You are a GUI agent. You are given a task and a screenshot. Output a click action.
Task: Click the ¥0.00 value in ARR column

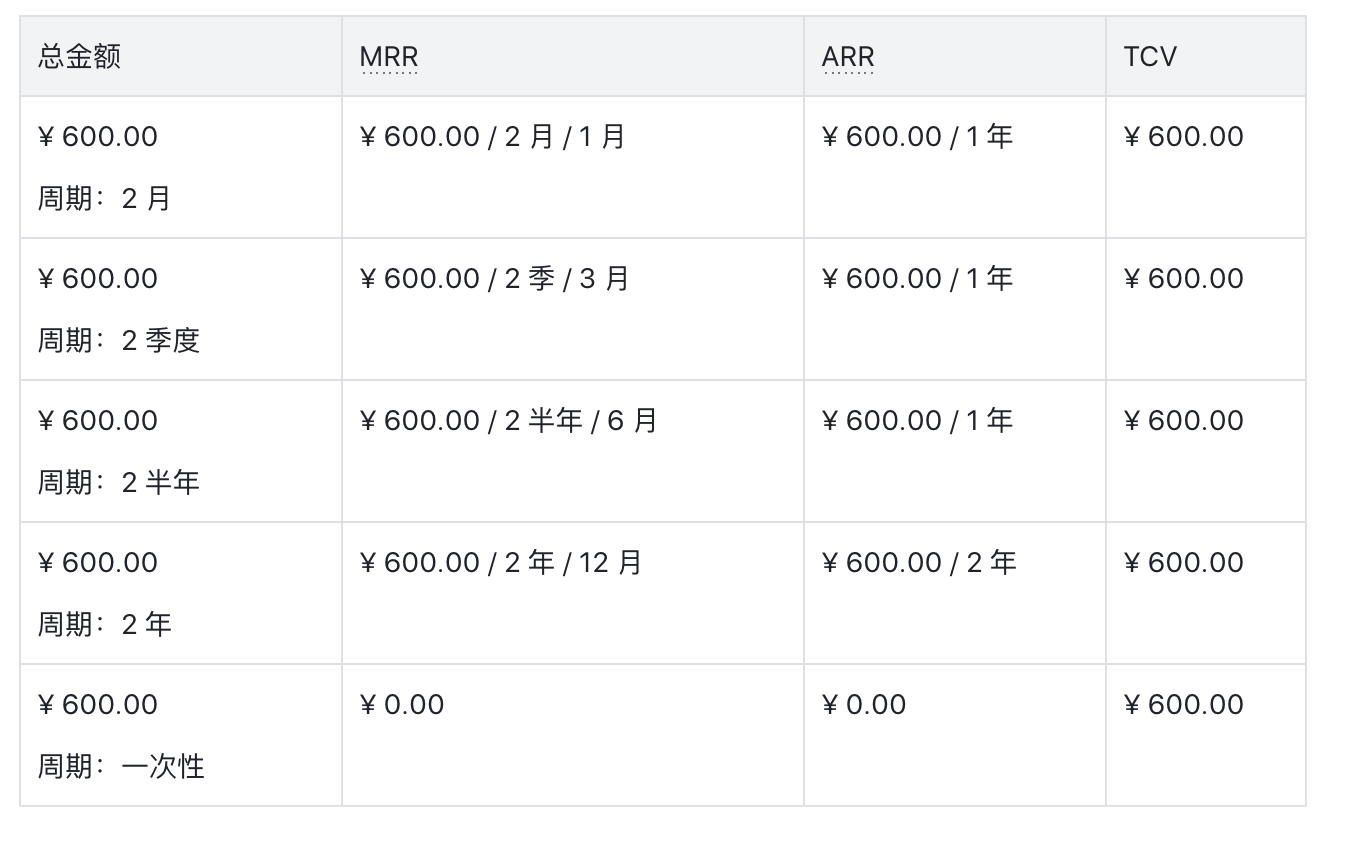(864, 705)
